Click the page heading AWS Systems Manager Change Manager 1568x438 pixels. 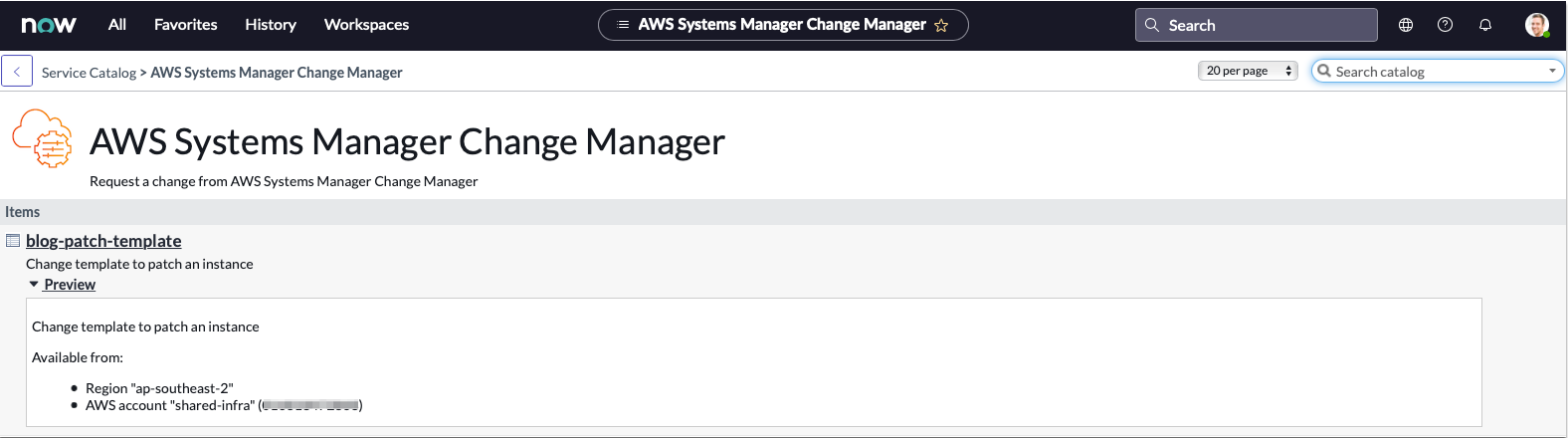[x=407, y=142]
